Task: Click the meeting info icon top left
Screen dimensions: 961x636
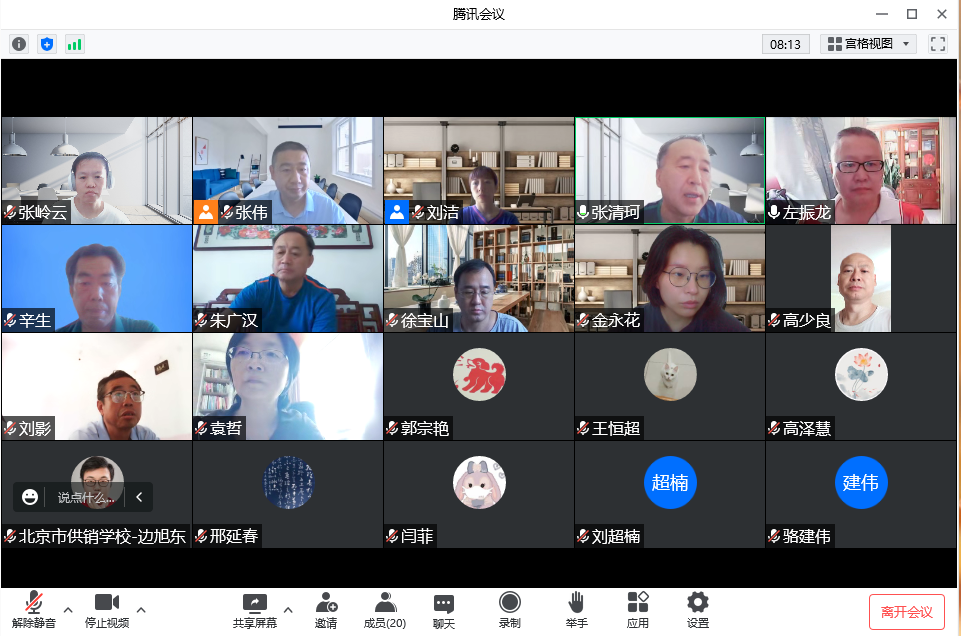Action: point(18,44)
